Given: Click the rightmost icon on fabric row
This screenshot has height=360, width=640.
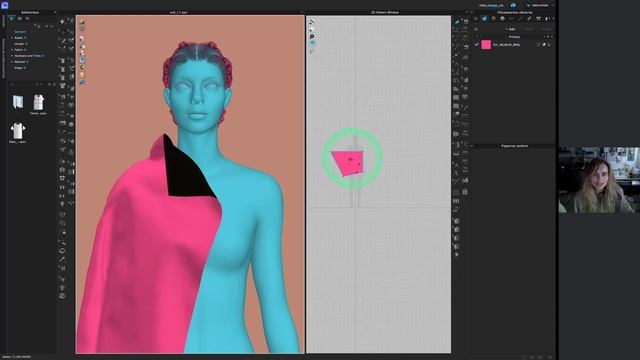Looking at the screenshot, I should [x=549, y=44].
